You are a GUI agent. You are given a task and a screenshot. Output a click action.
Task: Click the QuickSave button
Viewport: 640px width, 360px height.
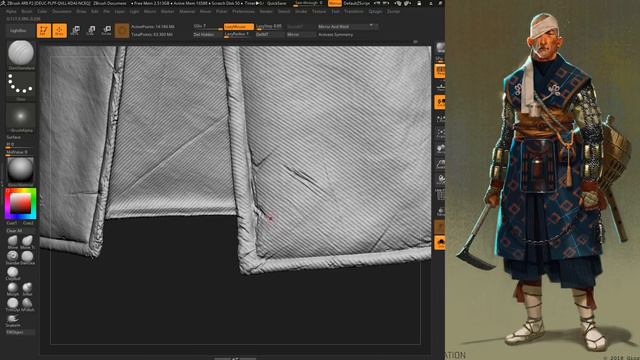(x=277, y=3)
